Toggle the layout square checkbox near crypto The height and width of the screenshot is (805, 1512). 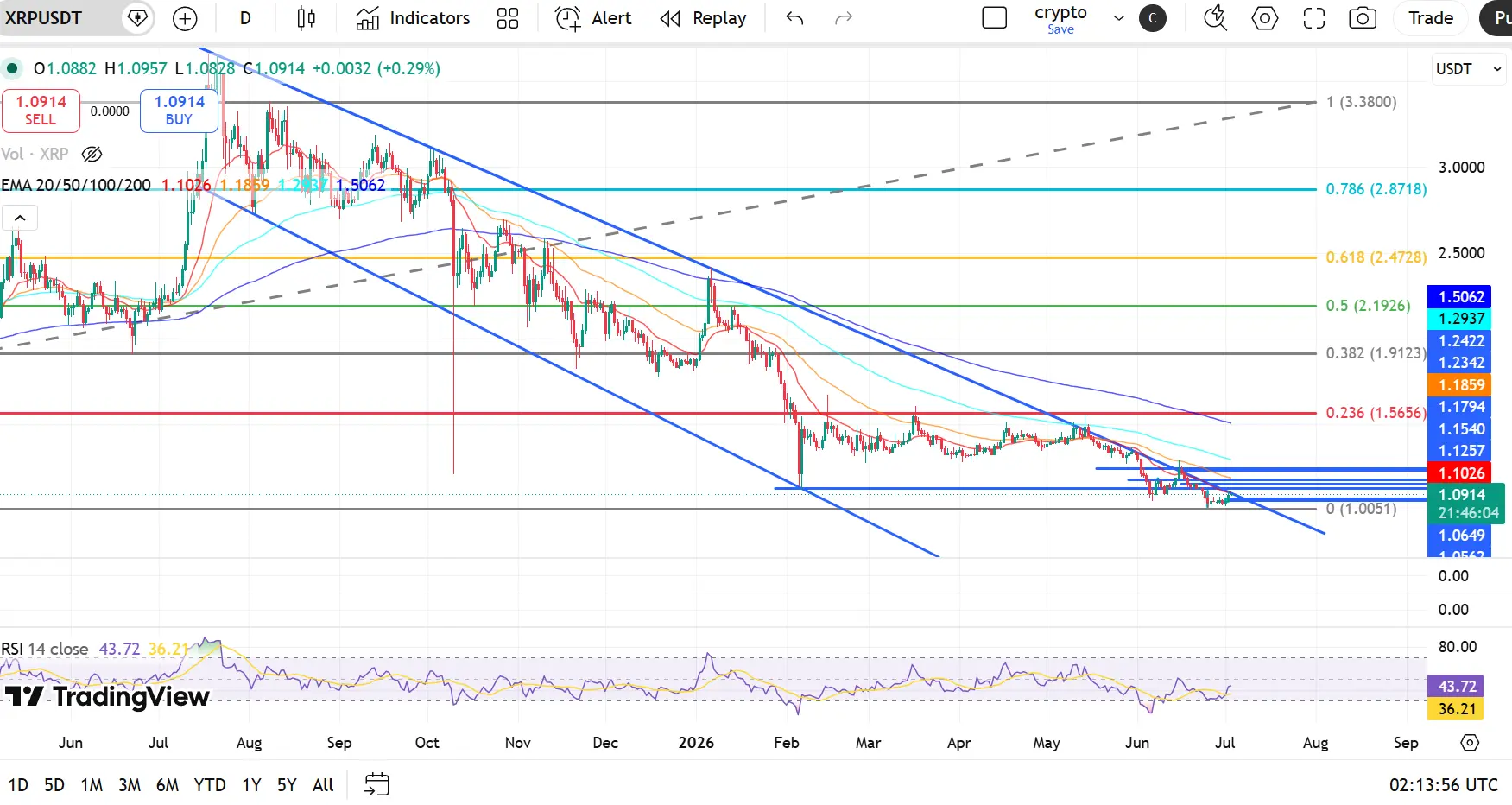click(x=995, y=18)
